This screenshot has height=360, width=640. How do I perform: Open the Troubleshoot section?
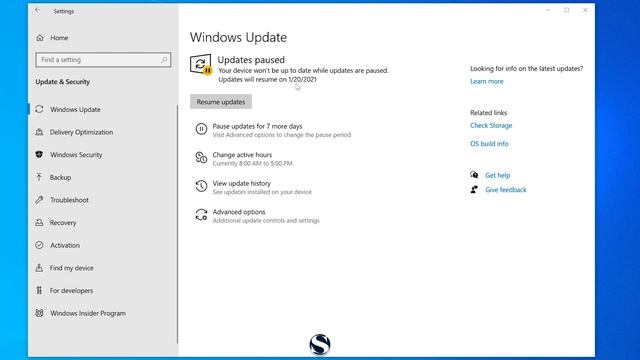69,200
